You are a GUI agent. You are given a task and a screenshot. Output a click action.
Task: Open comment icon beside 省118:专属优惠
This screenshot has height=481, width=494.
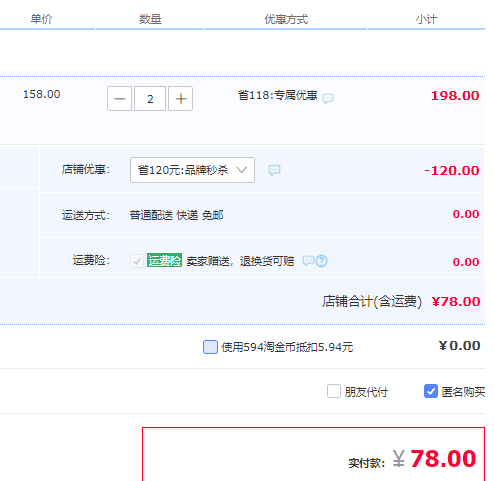(328, 98)
